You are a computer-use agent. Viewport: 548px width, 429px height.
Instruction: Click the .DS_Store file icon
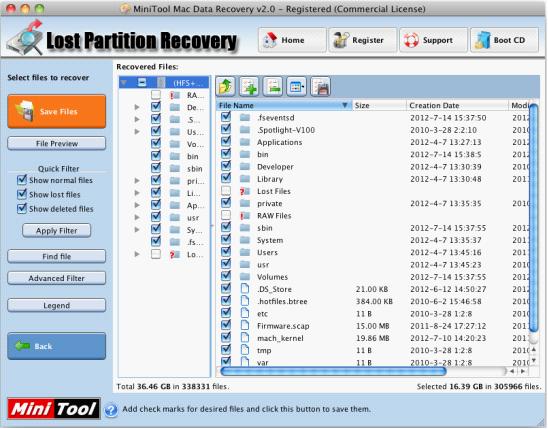[x=245, y=289]
